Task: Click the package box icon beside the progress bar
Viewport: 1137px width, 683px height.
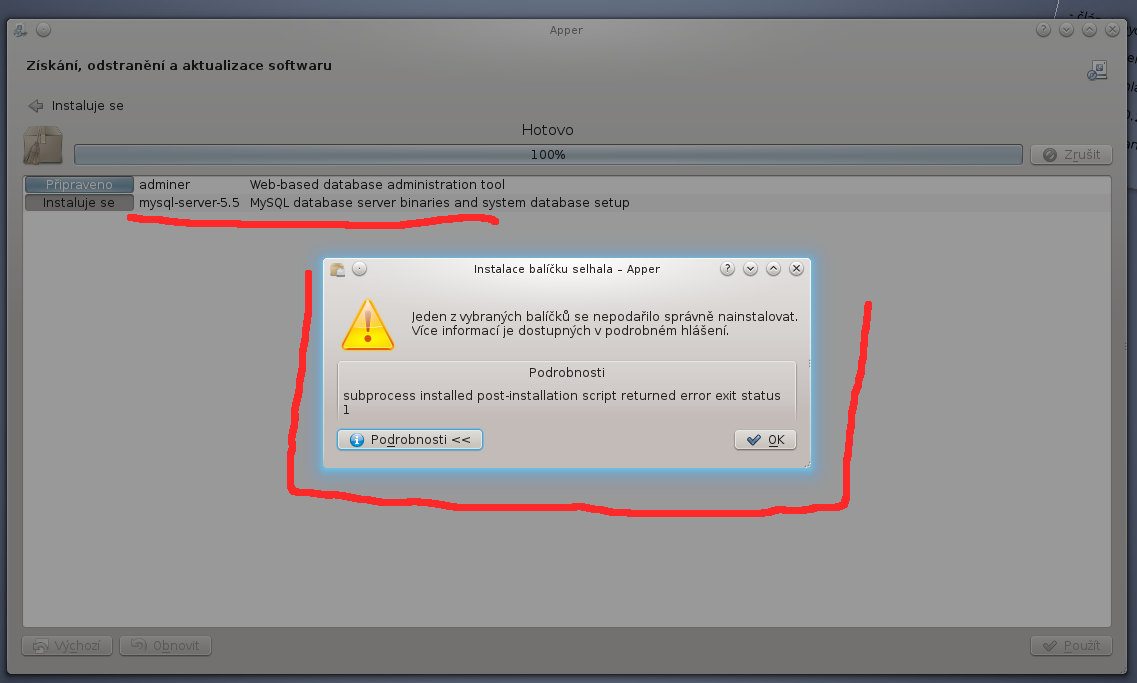Action: (x=43, y=145)
